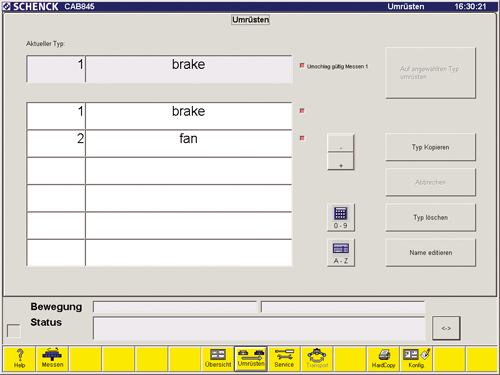Viewport: 500px width, 375px height.
Task: Click the Typ löschen button
Action: click(430, 217)
